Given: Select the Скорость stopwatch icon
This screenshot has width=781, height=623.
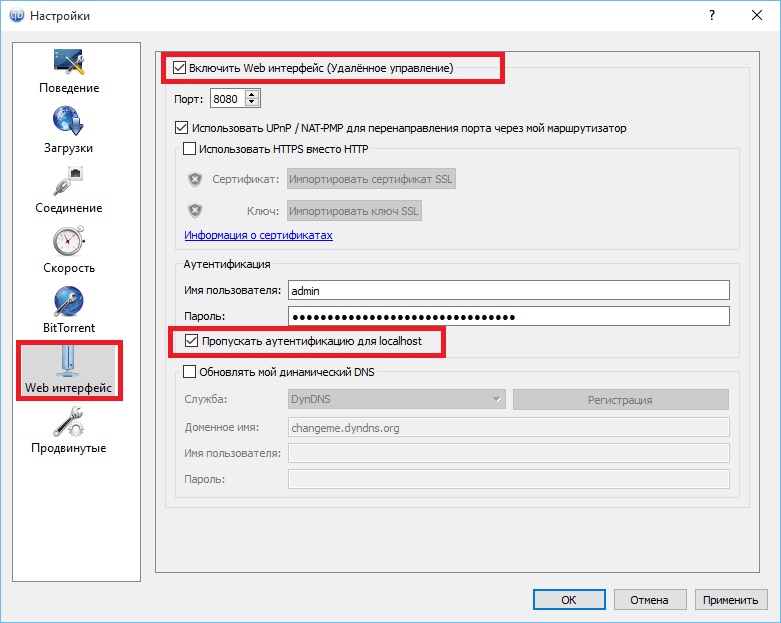Looking at the screenshot, I should pyautogui.click(x=69, y=241).
